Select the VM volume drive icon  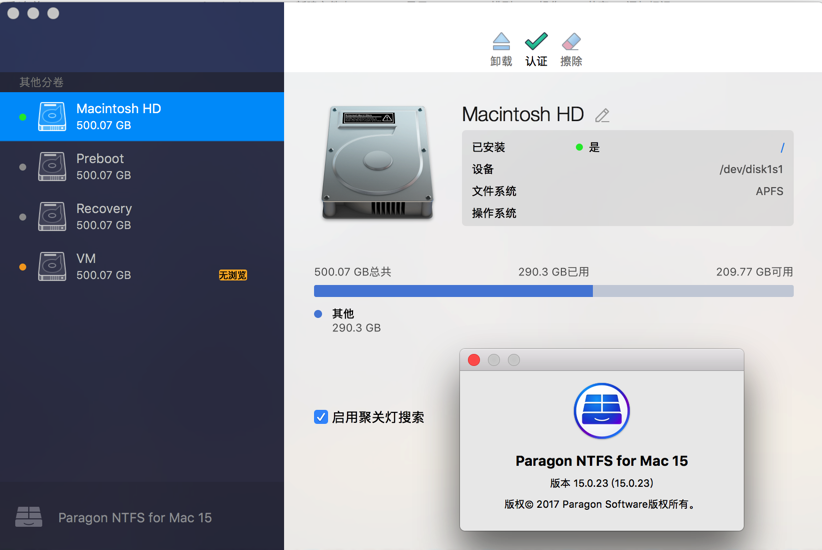pyautogui.click(x=52, y=266)
